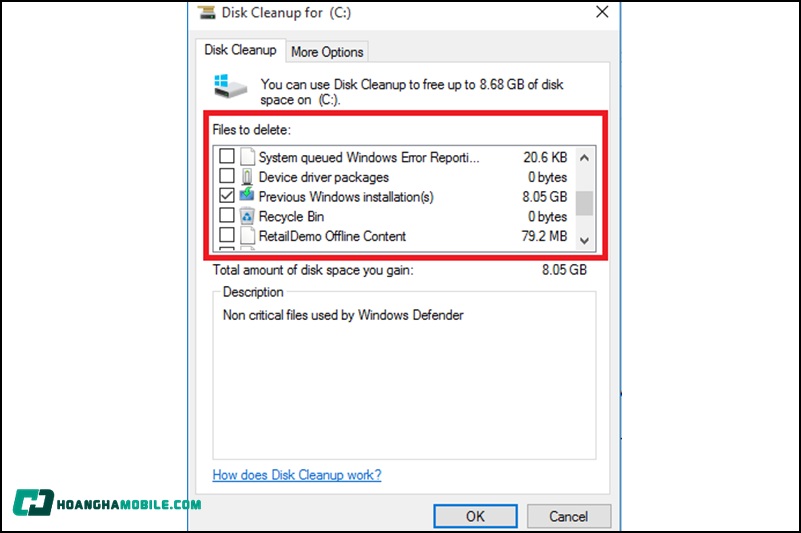This screenshot has height=533, width=801.
Task: Select RetailDemo Offline Content label
Action: click(x=332, y=236)
